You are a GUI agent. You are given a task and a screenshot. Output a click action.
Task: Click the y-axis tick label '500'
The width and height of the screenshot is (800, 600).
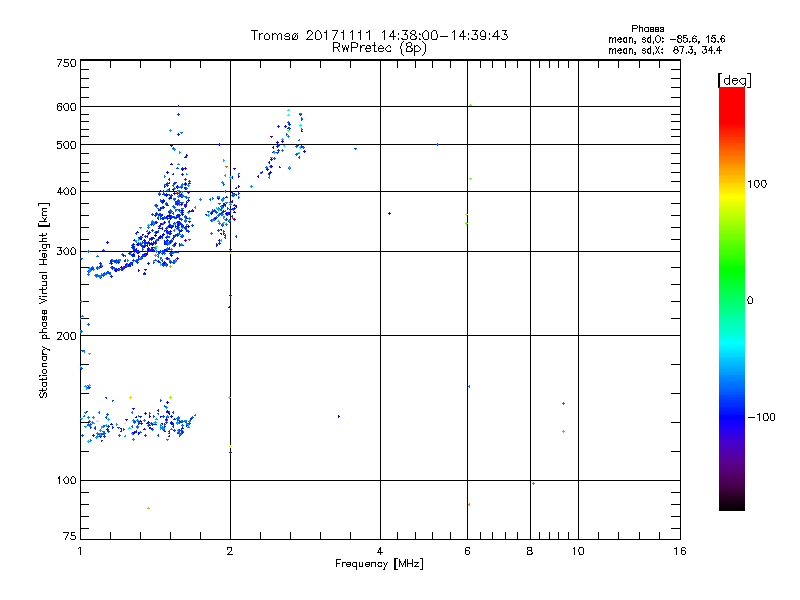pyautogui.click(x=66, y=145)
